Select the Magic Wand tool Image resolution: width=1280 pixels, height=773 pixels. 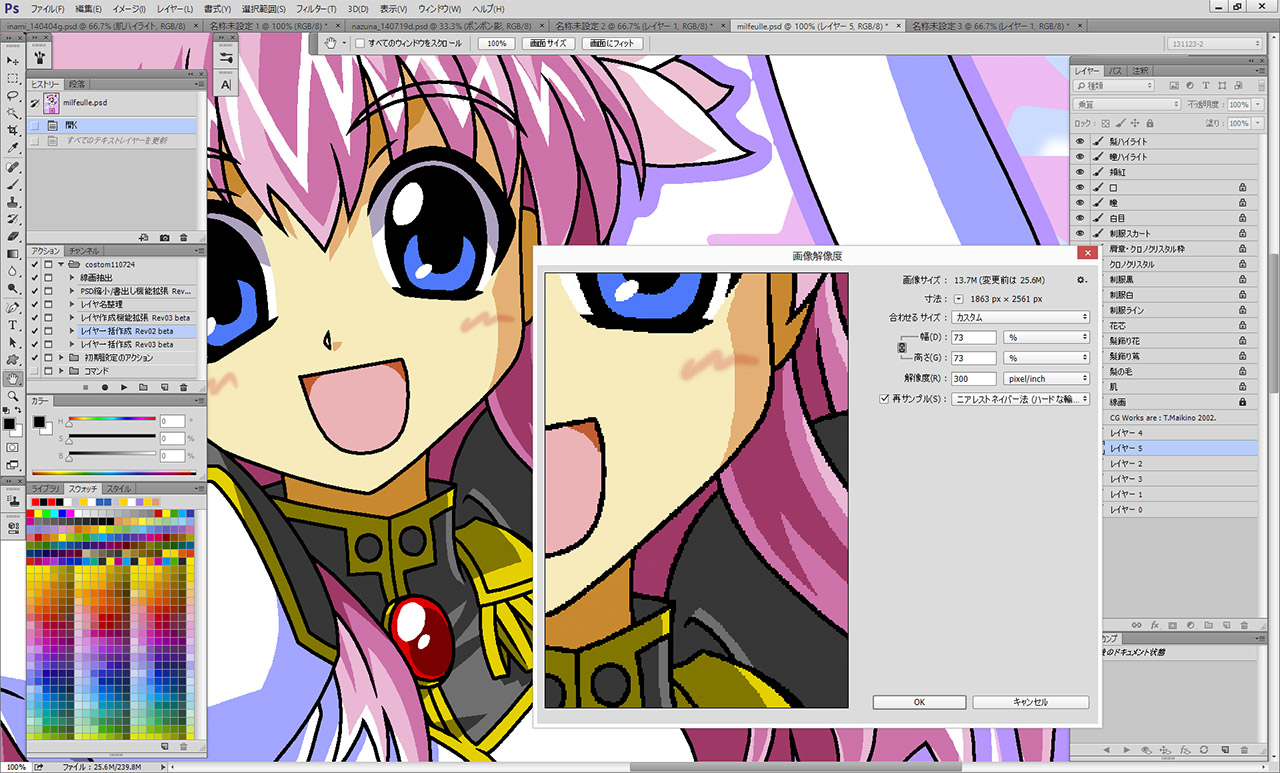pos(13,113)
